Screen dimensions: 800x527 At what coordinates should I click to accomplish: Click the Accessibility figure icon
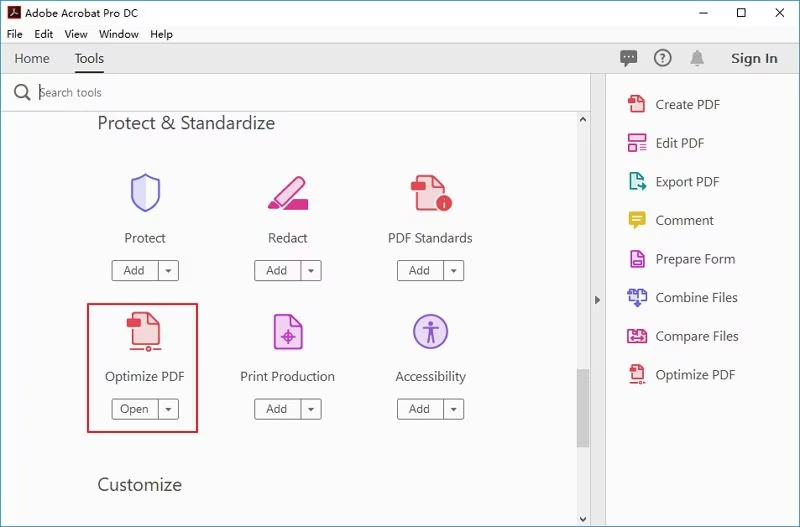coord(431,332)
